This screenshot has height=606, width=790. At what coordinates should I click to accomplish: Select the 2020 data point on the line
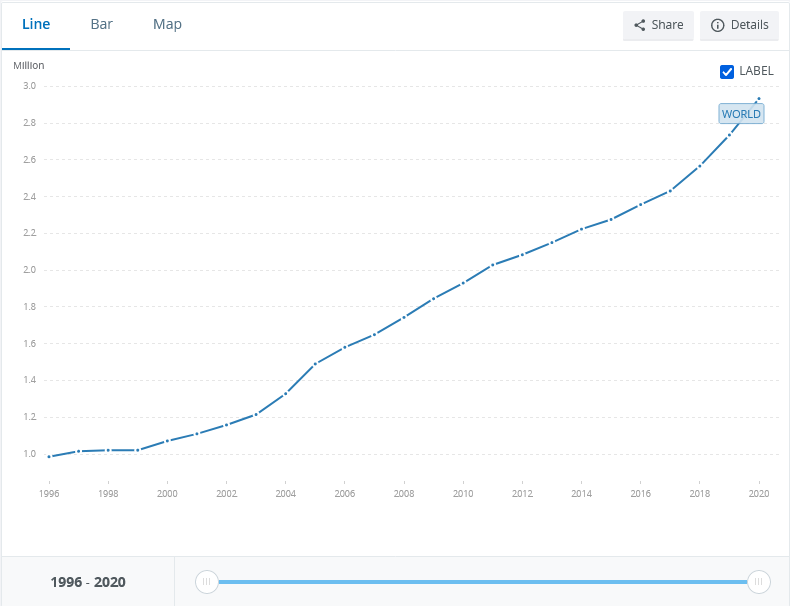tap(759, 98)
